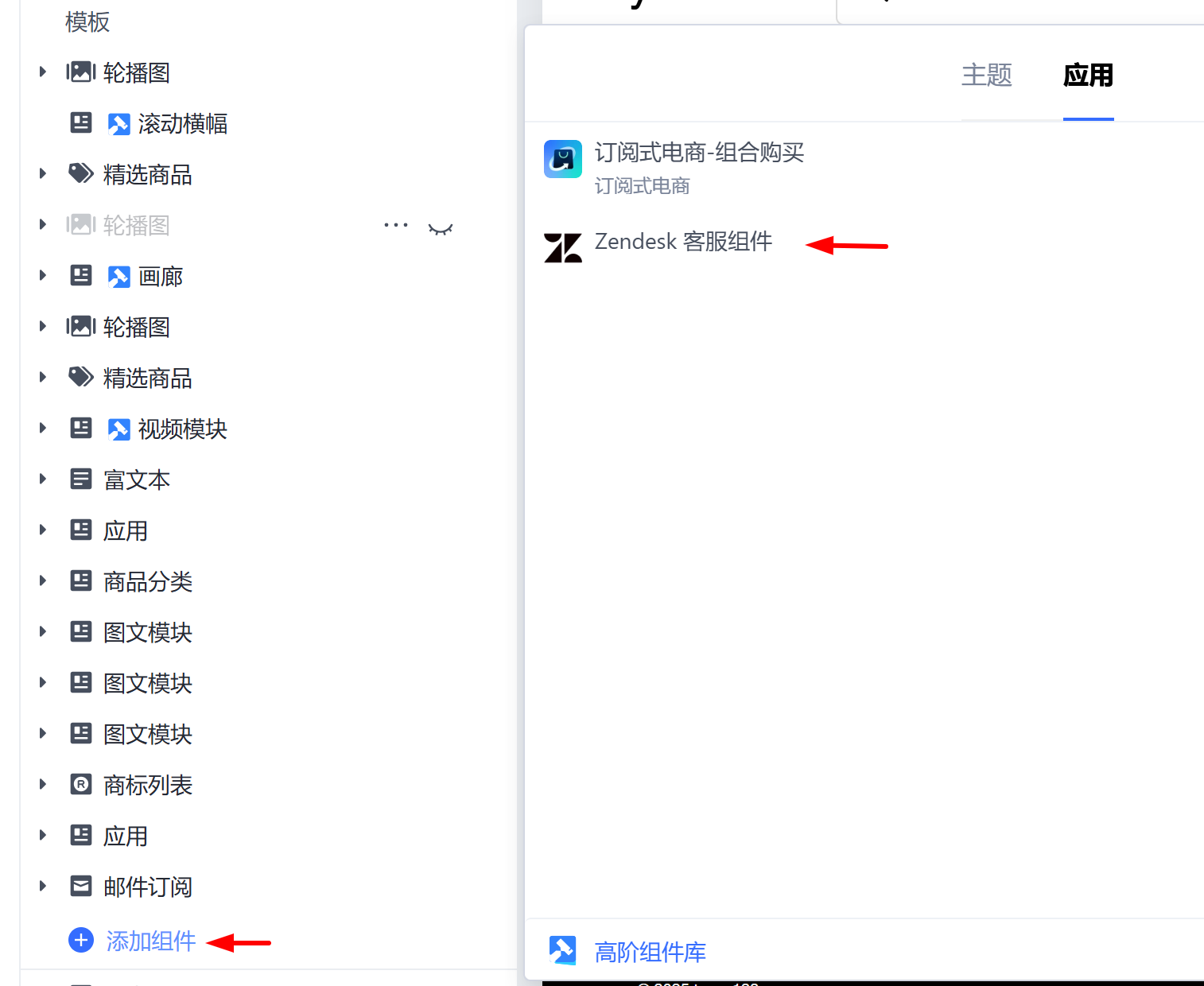Click the tag icon of first 精选商品

tap(81, 173)
